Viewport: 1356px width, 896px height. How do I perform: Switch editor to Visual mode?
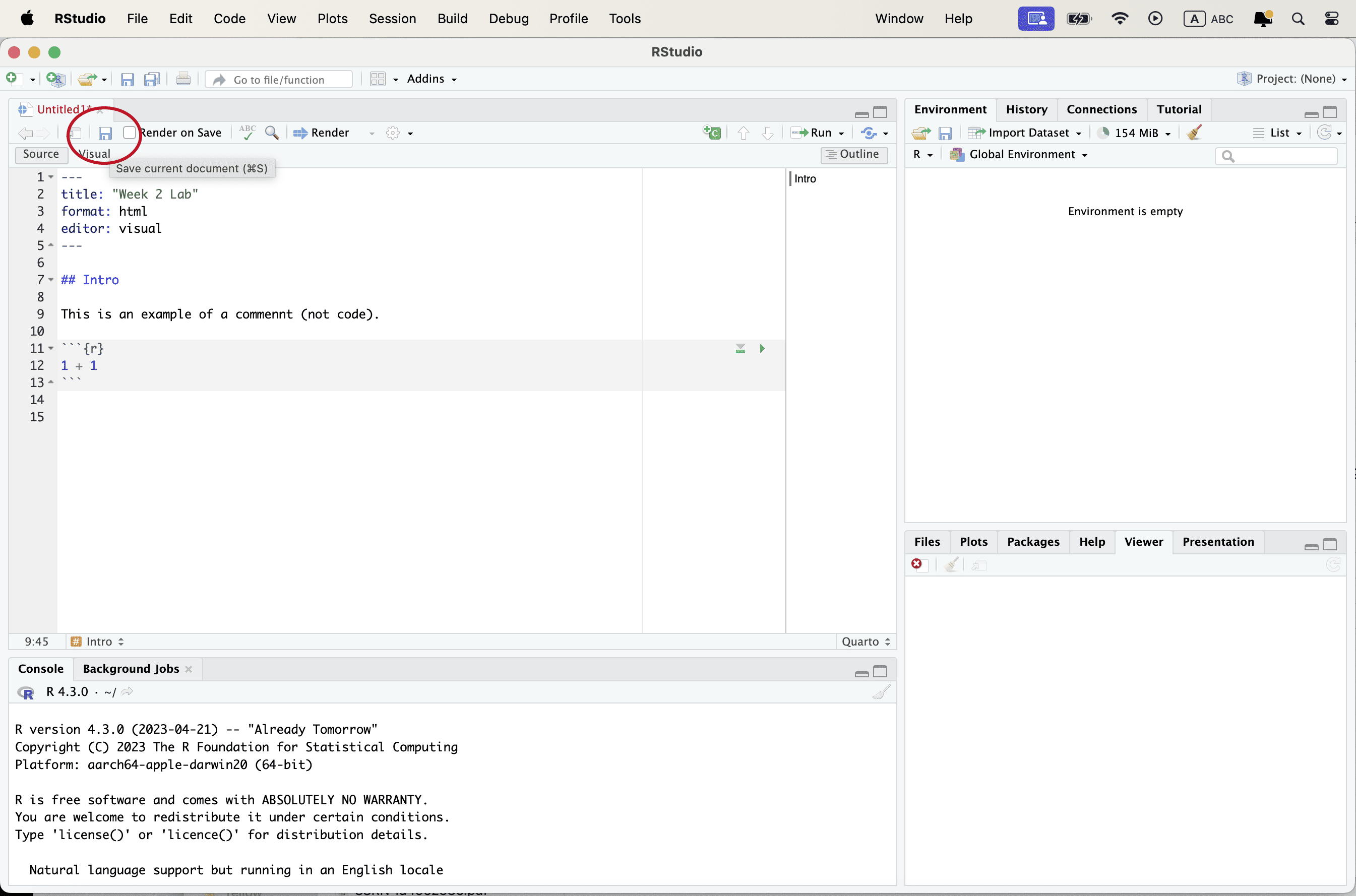click(95, 154)
